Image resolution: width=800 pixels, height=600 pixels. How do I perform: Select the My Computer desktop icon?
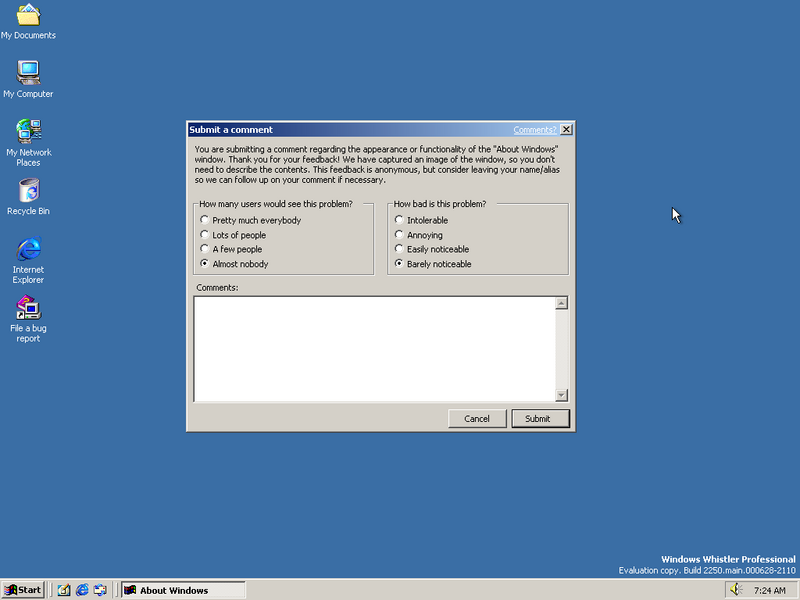28,79
